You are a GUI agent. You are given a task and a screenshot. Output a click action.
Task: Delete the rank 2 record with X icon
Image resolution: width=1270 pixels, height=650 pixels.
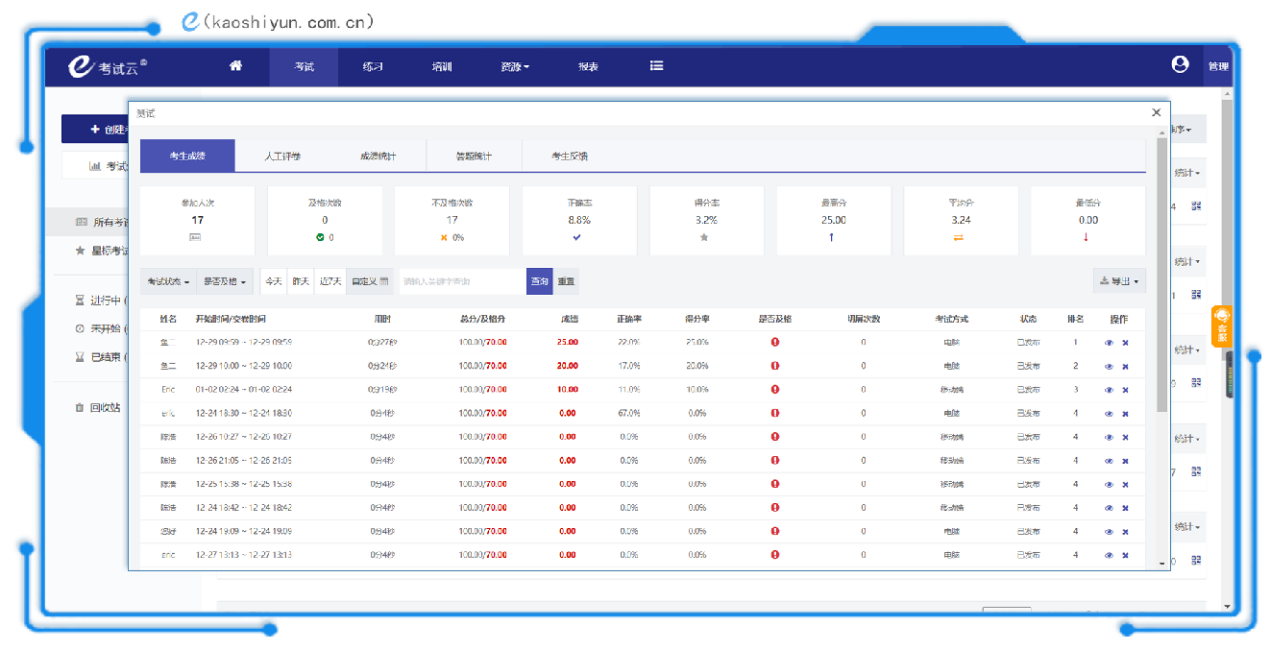tap(1125, 366)
